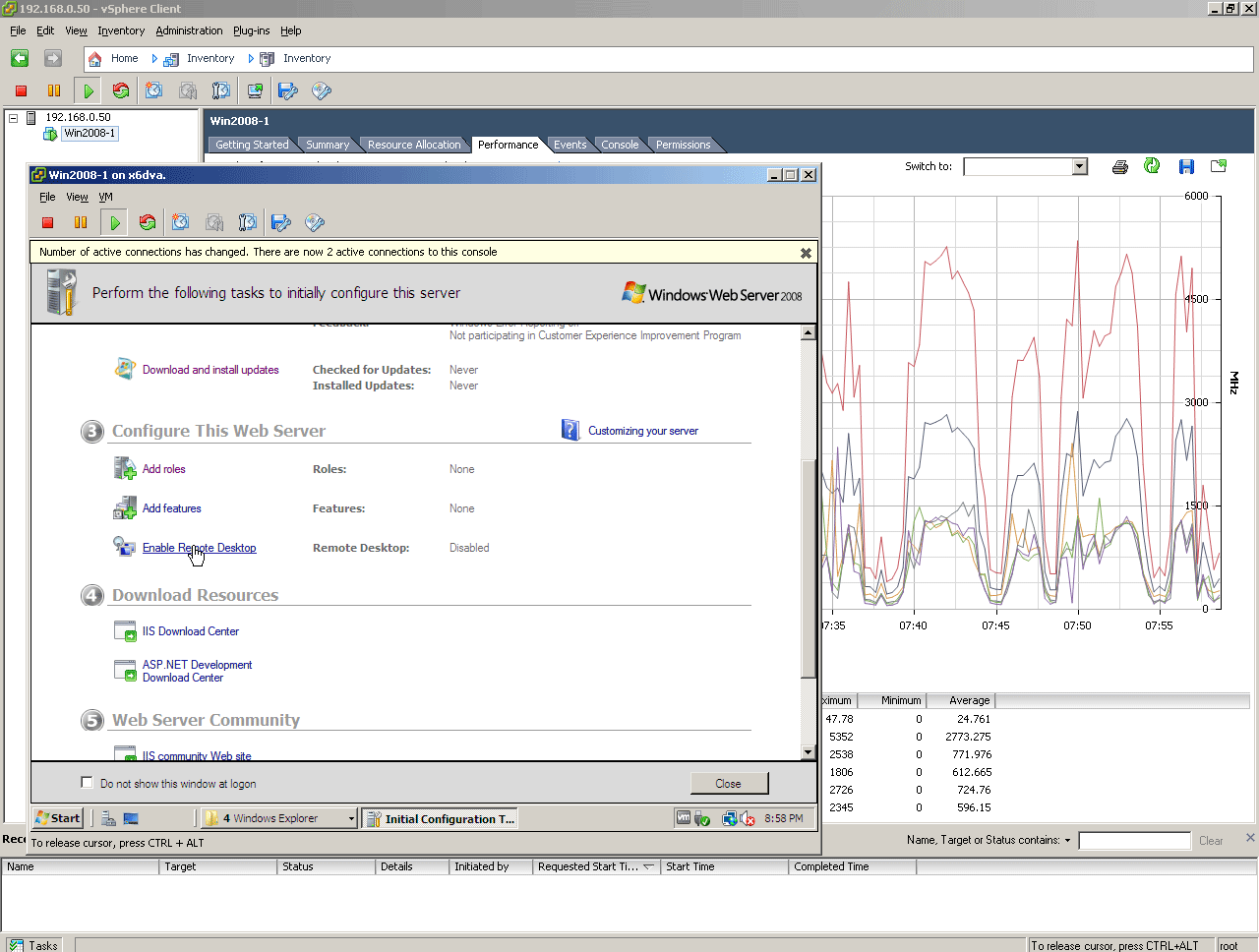Click the 'Name, Target or Status contains' search field
1259x952 pixels.
1133,841
